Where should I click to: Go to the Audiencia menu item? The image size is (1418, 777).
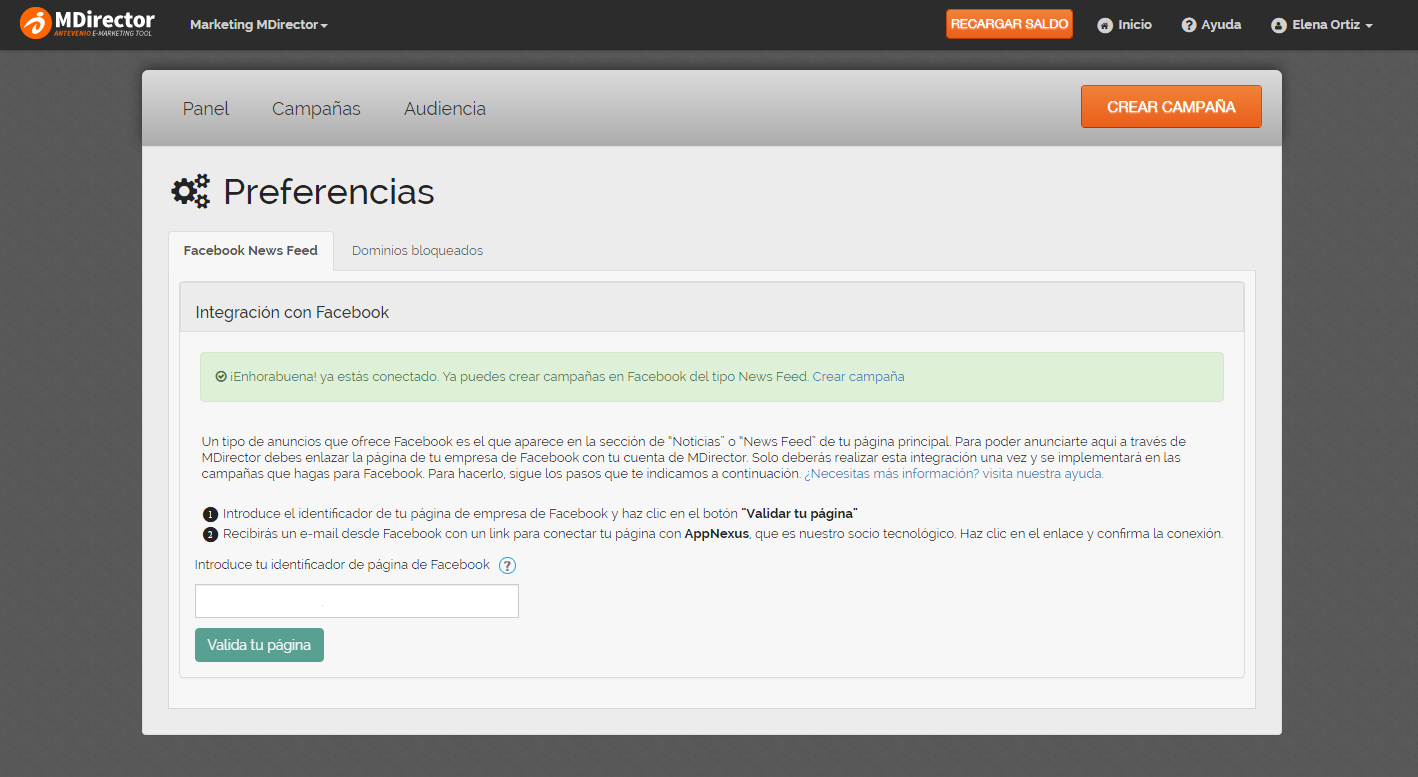pyautogui.click(x=445, y=109)
